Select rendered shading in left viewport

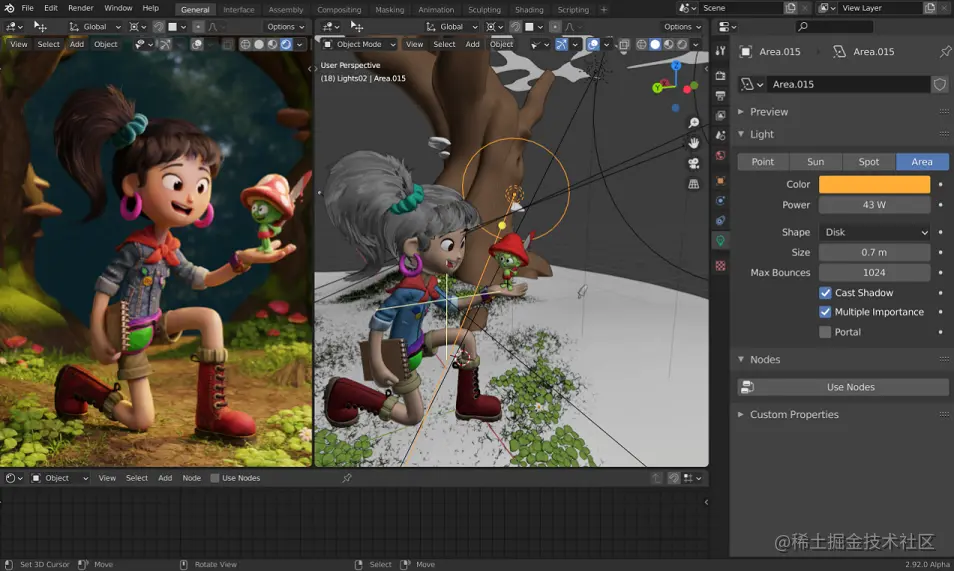click(x=285, y=44)
